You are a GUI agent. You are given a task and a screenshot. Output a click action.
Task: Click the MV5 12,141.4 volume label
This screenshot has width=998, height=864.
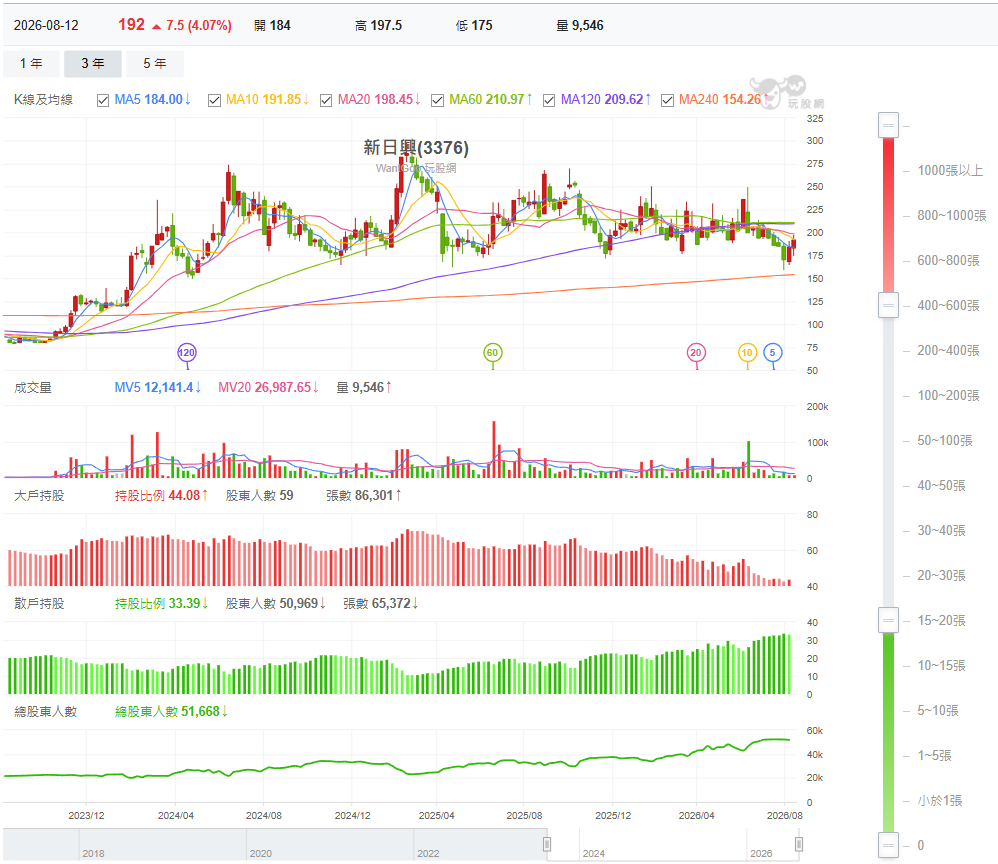pyautogui.click(x=158, y=388)
